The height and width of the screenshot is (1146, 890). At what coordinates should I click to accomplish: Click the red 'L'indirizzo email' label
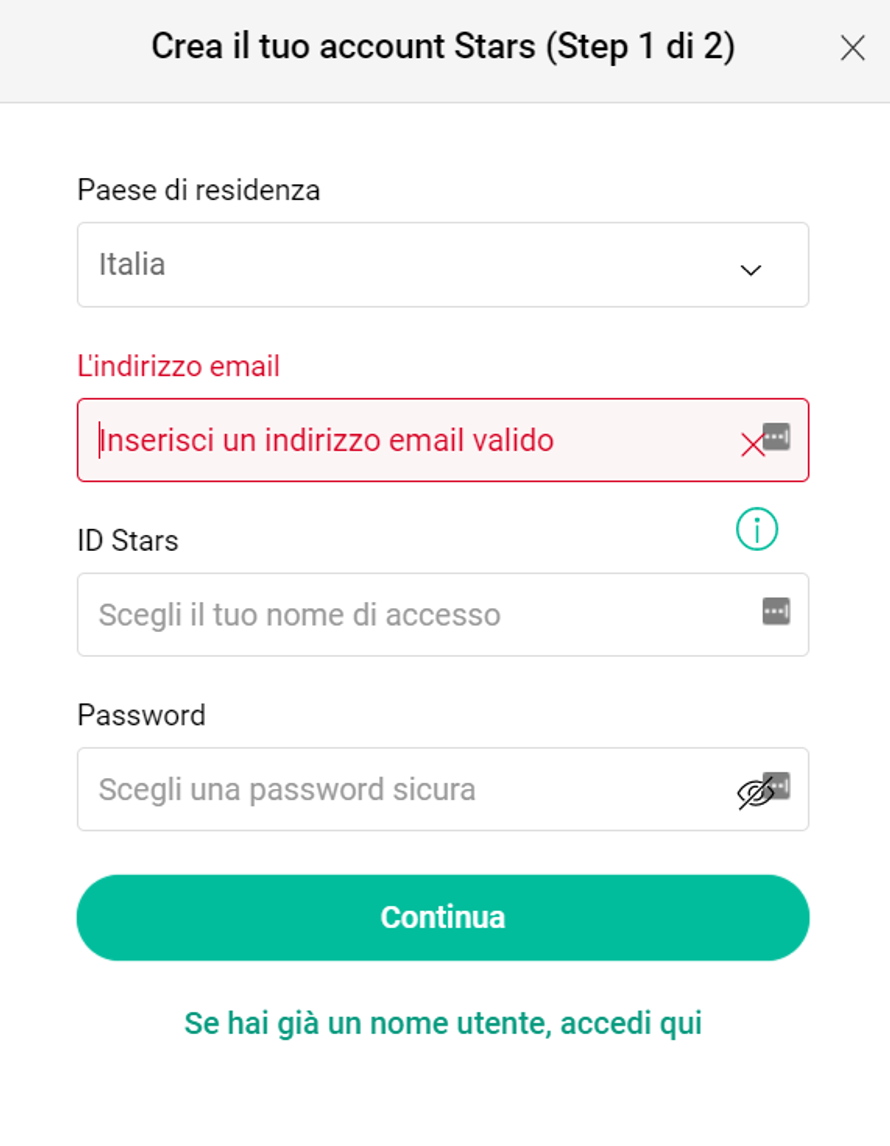click(x=179, y=365)
